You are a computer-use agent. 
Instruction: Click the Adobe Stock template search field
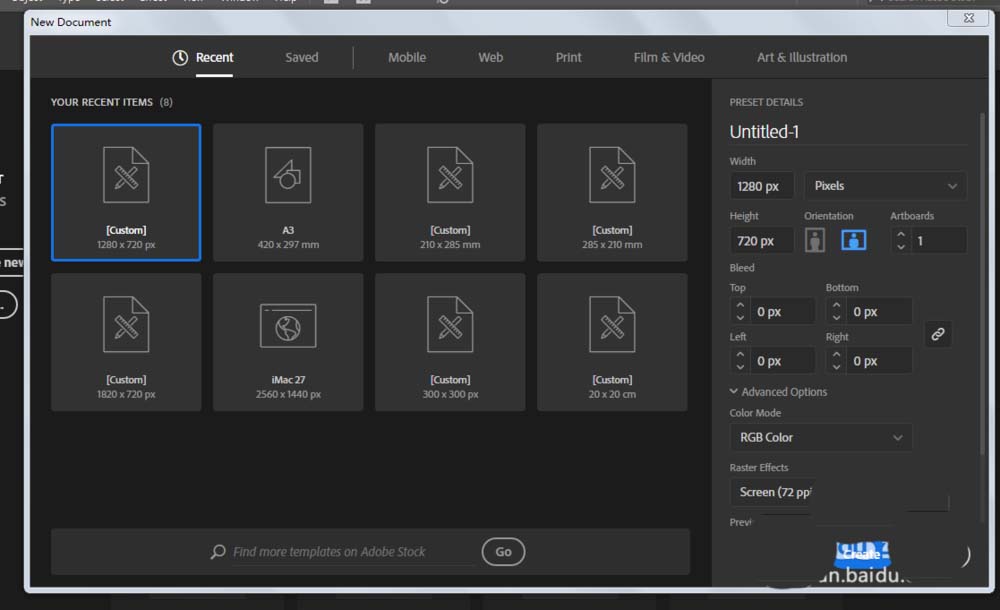point(353,552)
